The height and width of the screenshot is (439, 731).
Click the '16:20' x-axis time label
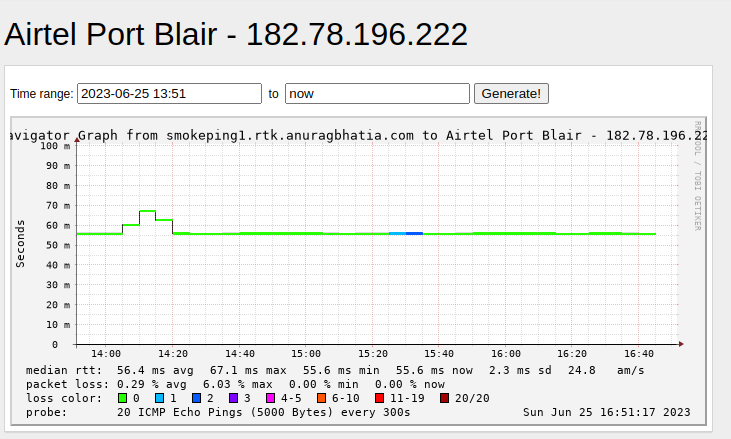(x=572, y=354)
